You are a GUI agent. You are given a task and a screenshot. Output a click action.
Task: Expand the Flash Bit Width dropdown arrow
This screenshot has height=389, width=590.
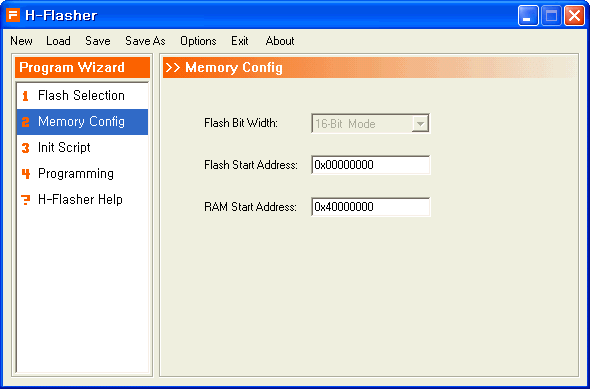420,123
